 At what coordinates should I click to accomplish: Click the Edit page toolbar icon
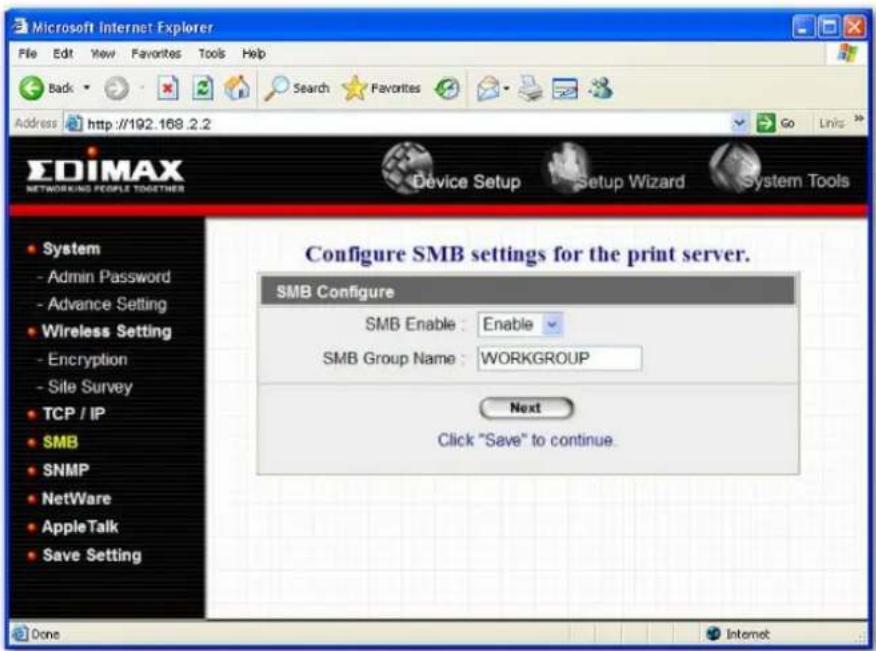pos(565,88)
